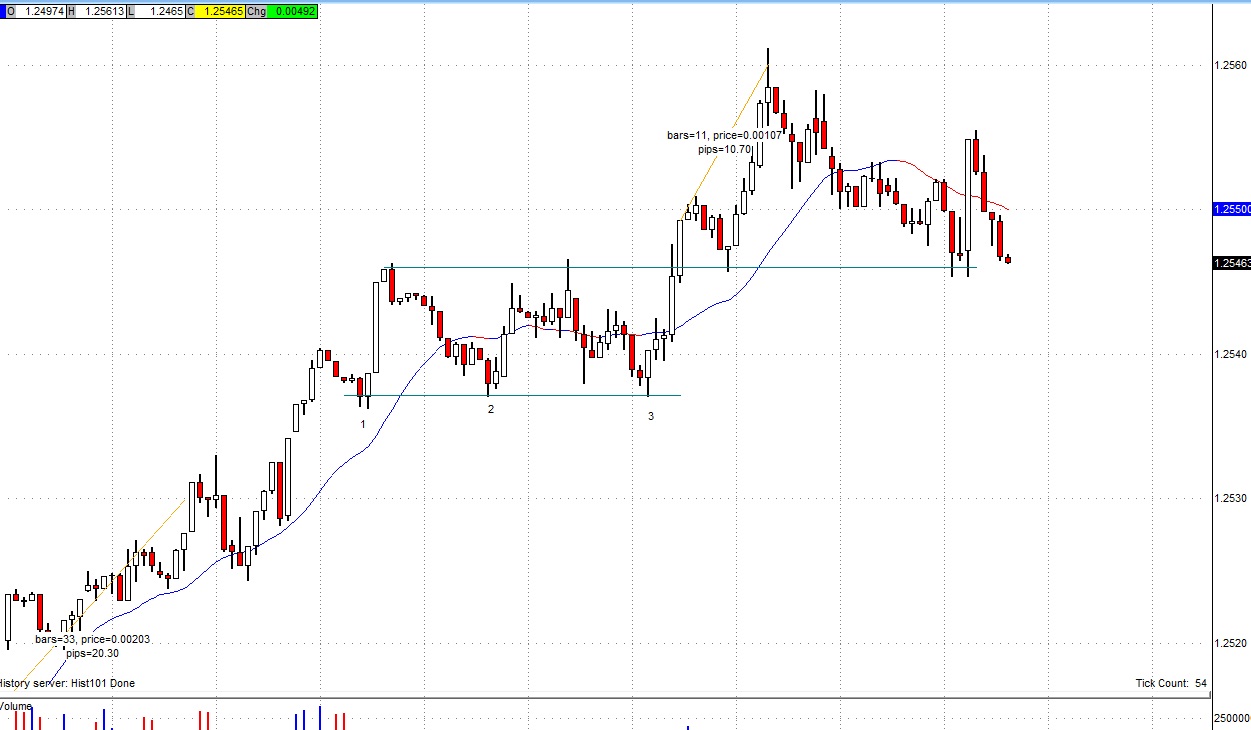Click the 1.2520 price axis label
The height and width of the screenshot is (730, 1251).
tap(1230, 643)
